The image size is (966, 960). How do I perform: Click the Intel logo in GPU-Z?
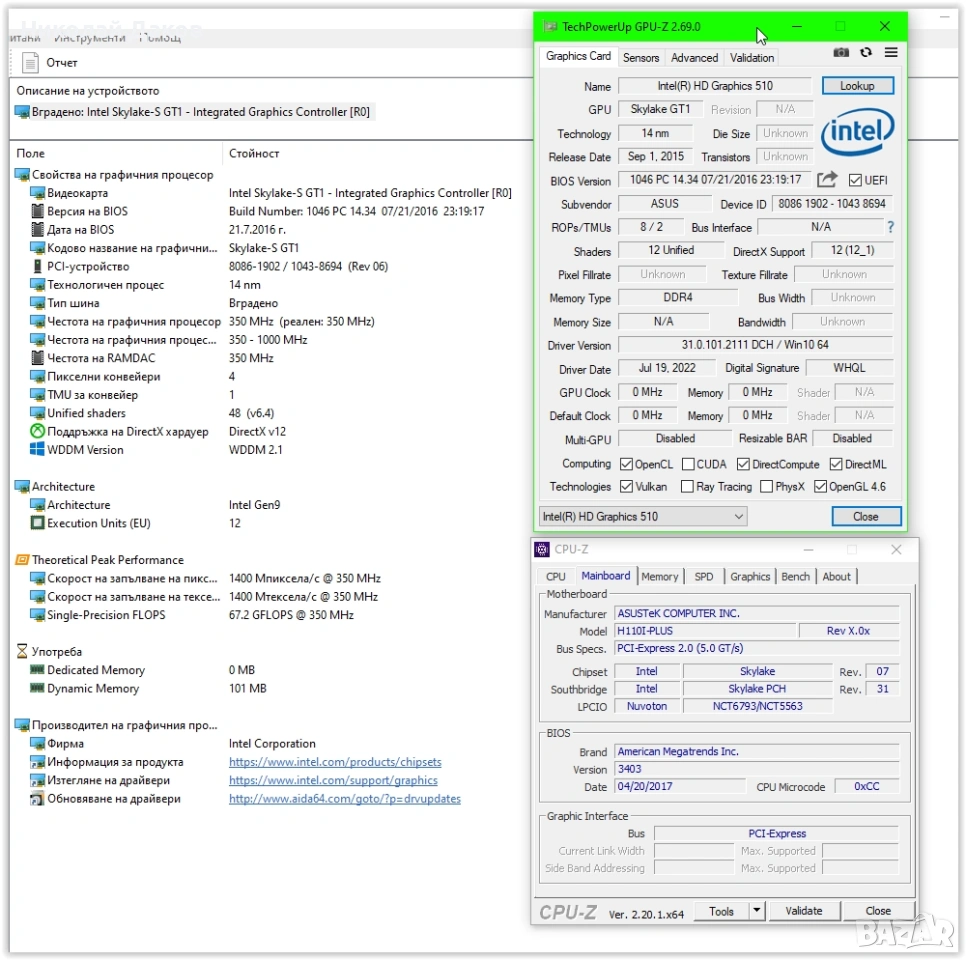858,131
